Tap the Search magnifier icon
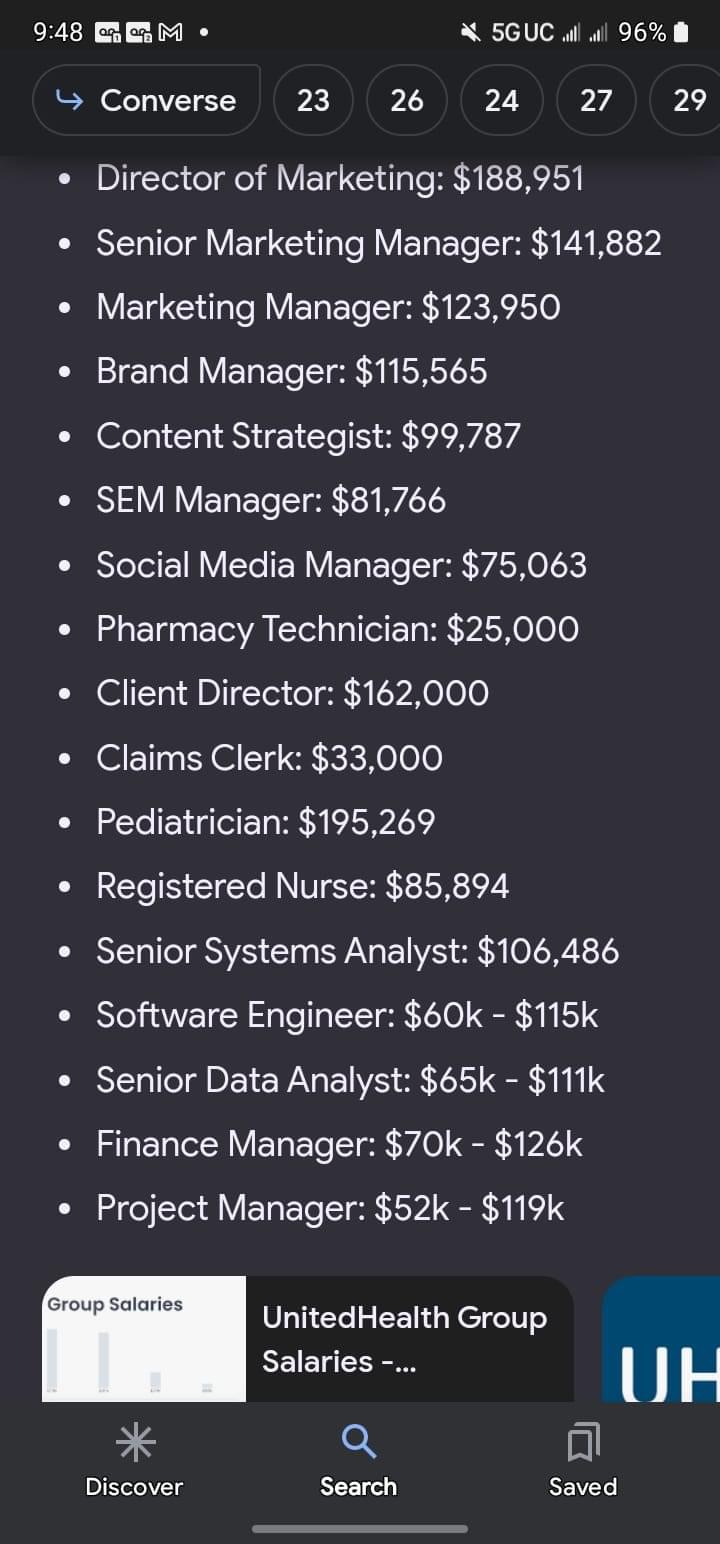 358,1441
